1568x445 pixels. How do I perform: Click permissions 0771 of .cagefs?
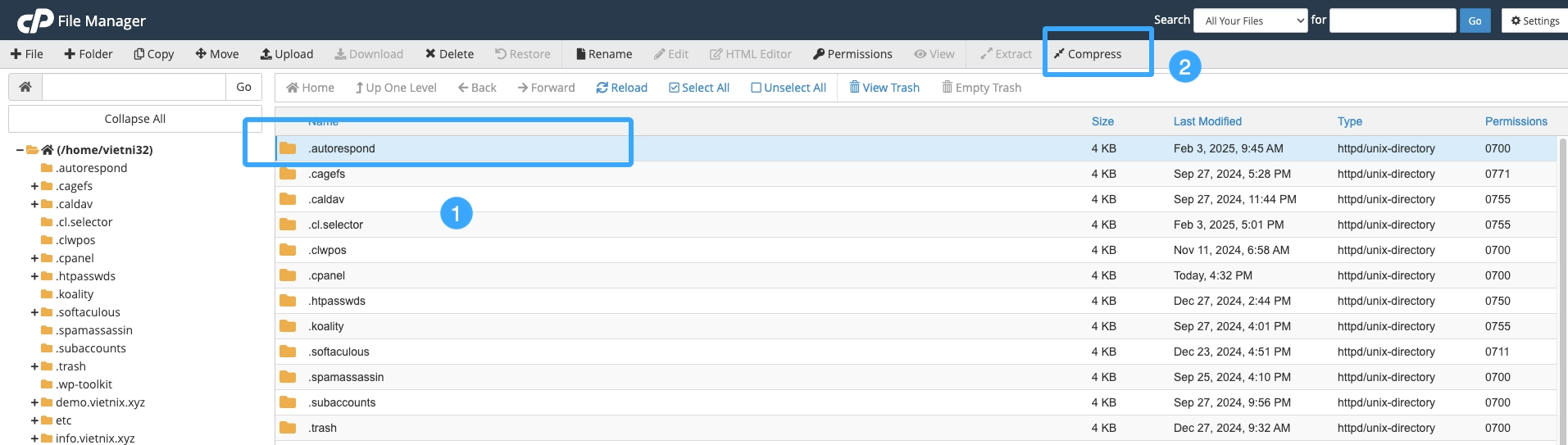coord(1498,174)
